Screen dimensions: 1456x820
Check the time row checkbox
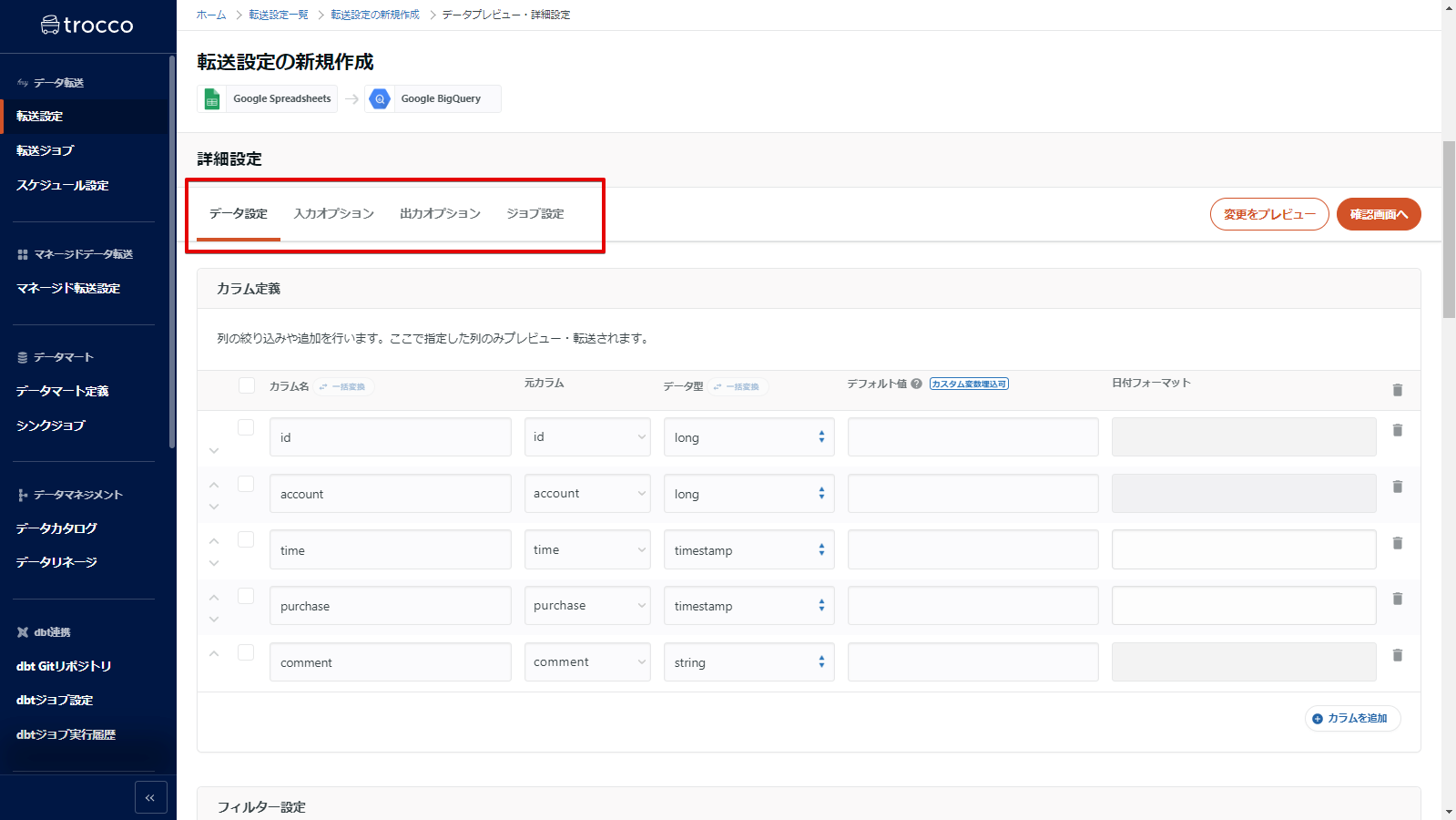(246, 539)
